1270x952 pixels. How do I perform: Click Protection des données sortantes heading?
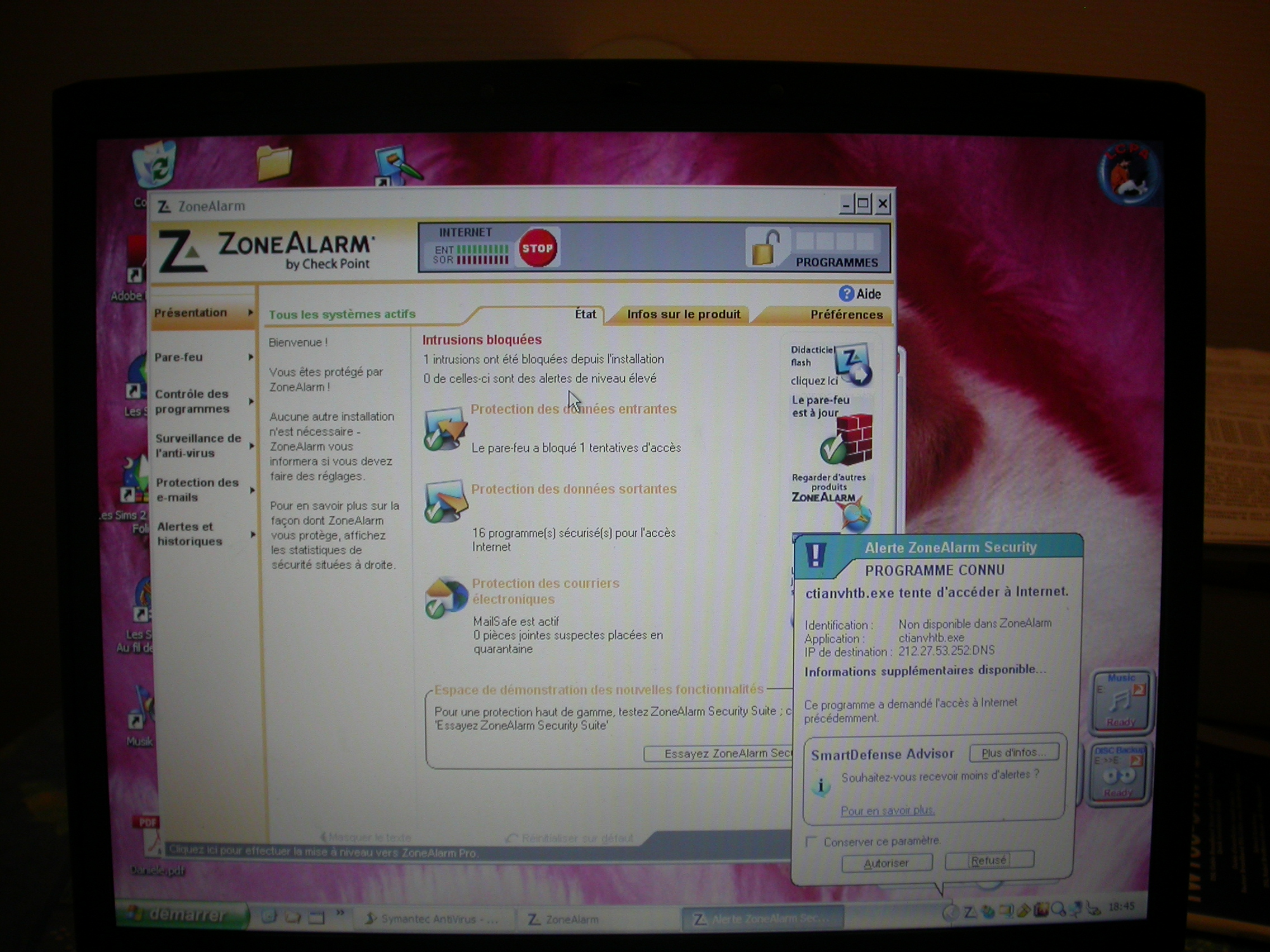point(574,489)
